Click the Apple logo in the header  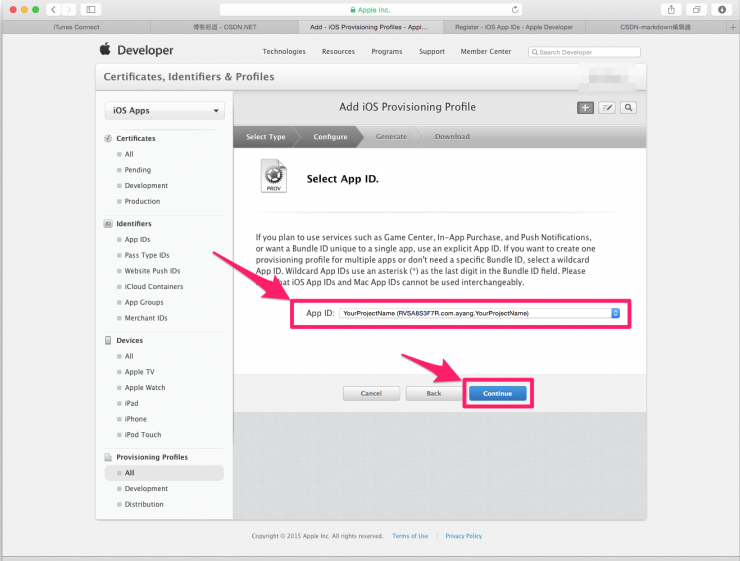105,49
